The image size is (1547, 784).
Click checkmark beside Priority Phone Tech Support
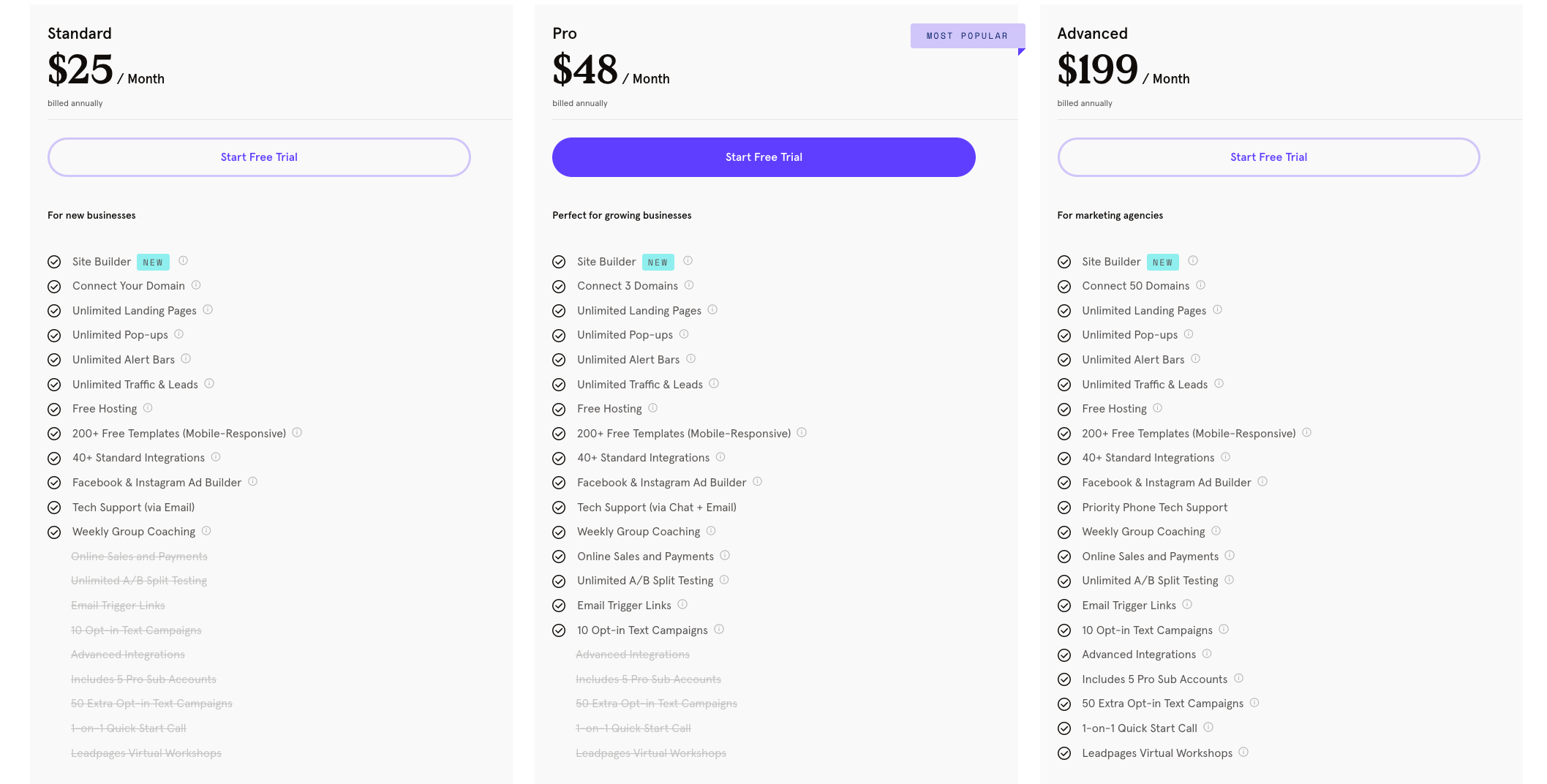click(x=1064, y=508)
